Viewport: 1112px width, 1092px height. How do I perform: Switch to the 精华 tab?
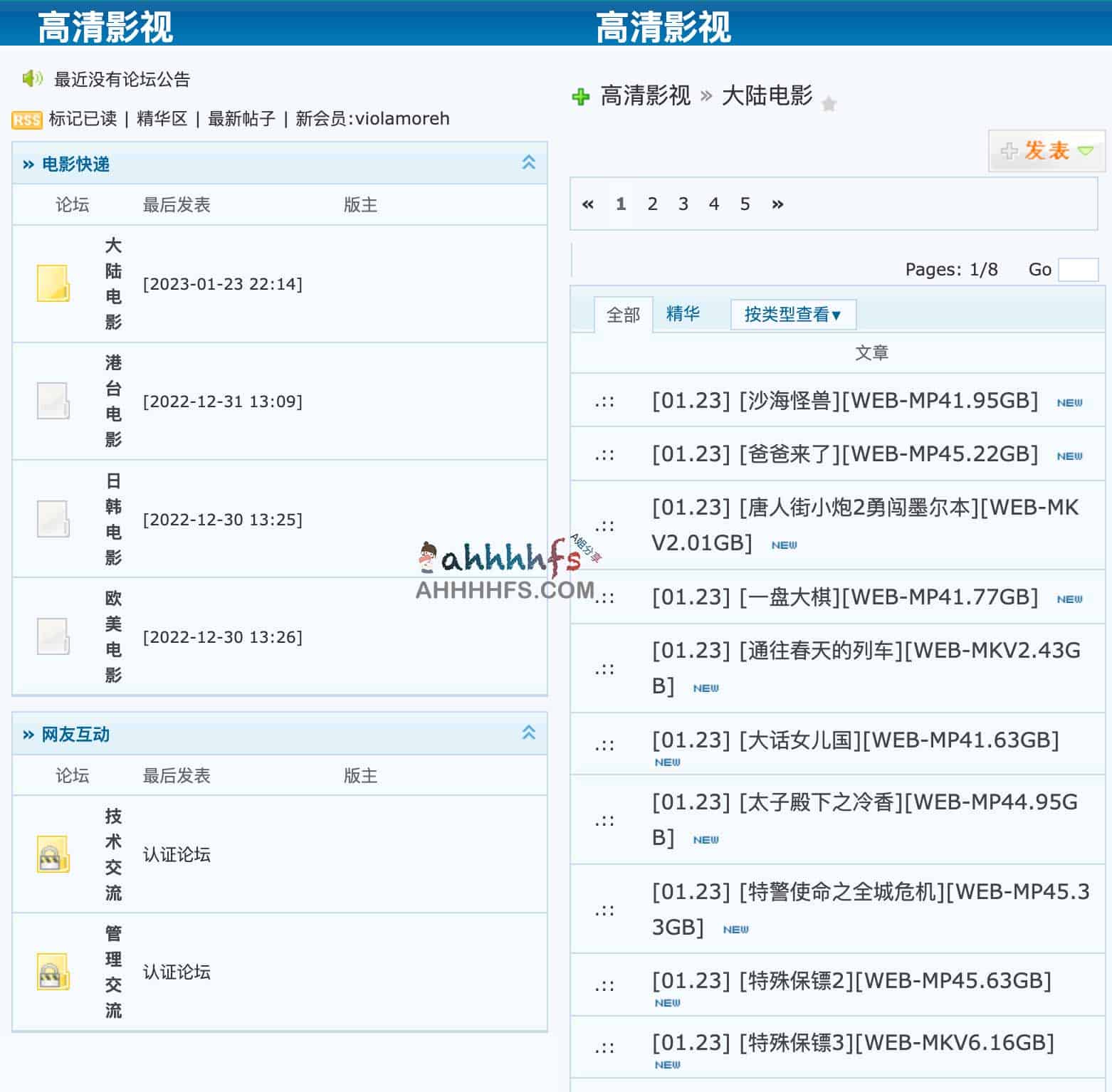click(x=683, y=313)
